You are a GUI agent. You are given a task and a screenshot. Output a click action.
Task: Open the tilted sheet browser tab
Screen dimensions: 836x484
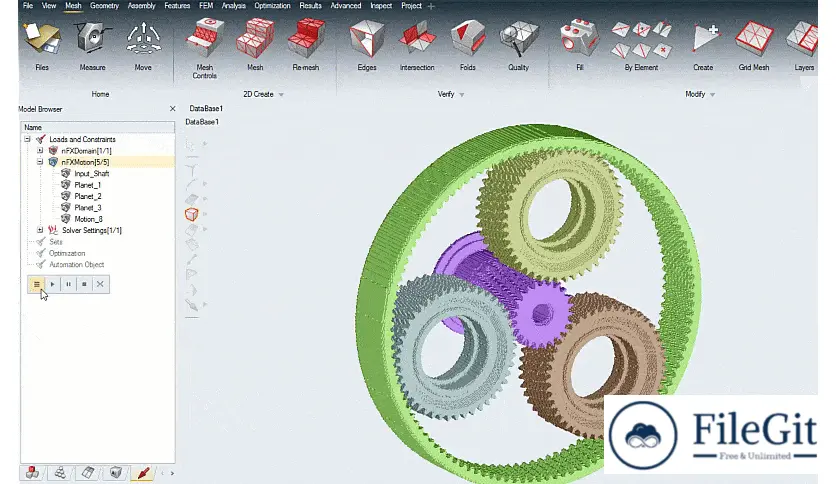pos(88,472)
